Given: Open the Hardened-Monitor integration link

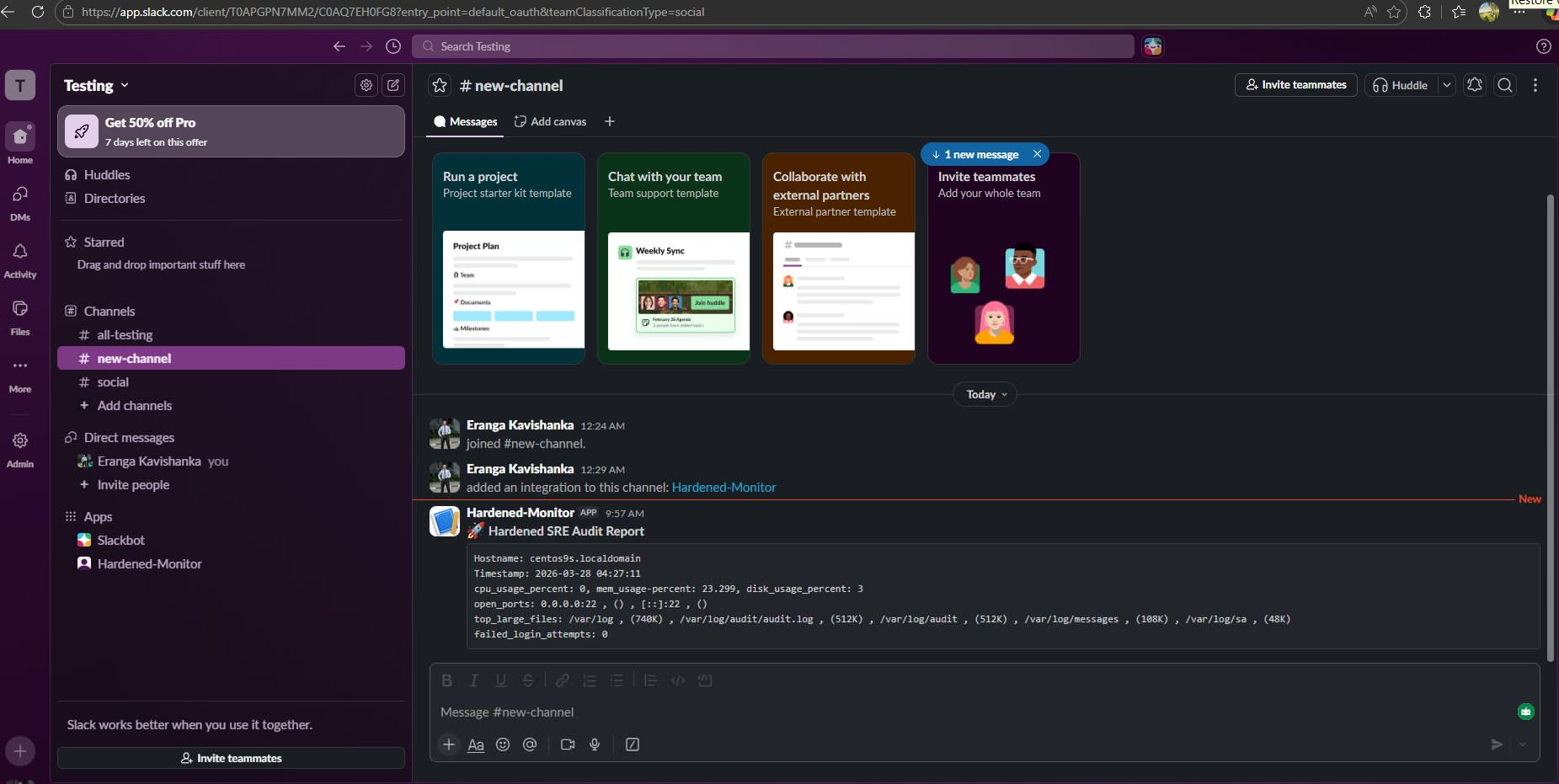Looking at the screenshot, I should coord(723,487).
